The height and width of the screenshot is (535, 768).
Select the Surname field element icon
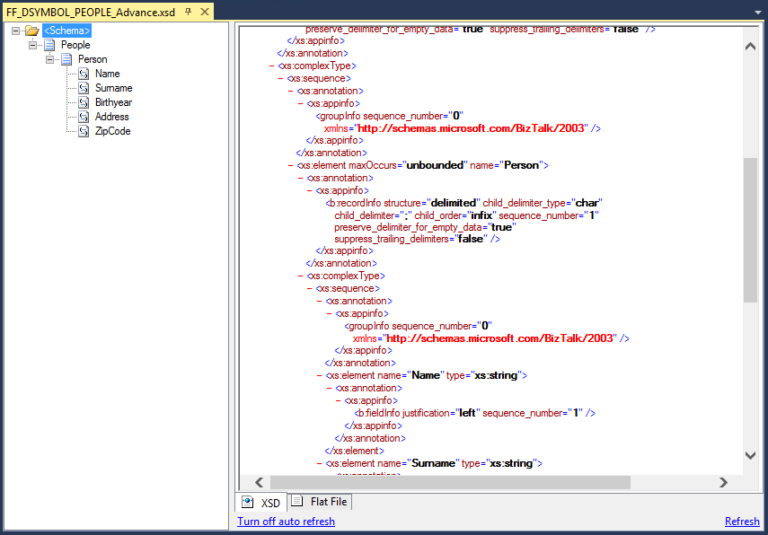[x=85, y=88]
